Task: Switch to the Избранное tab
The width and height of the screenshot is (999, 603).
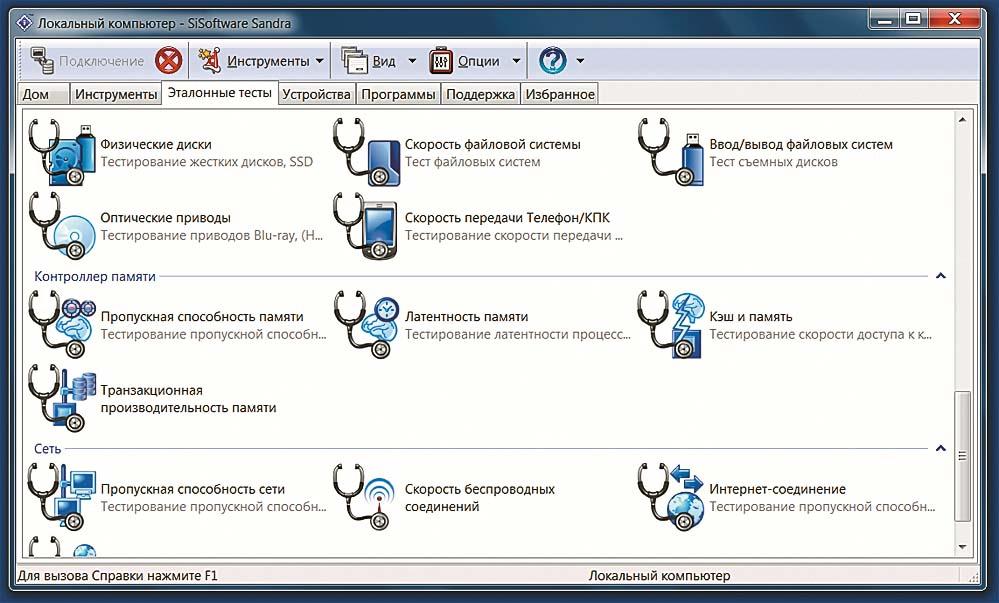Action: [560, 94]
